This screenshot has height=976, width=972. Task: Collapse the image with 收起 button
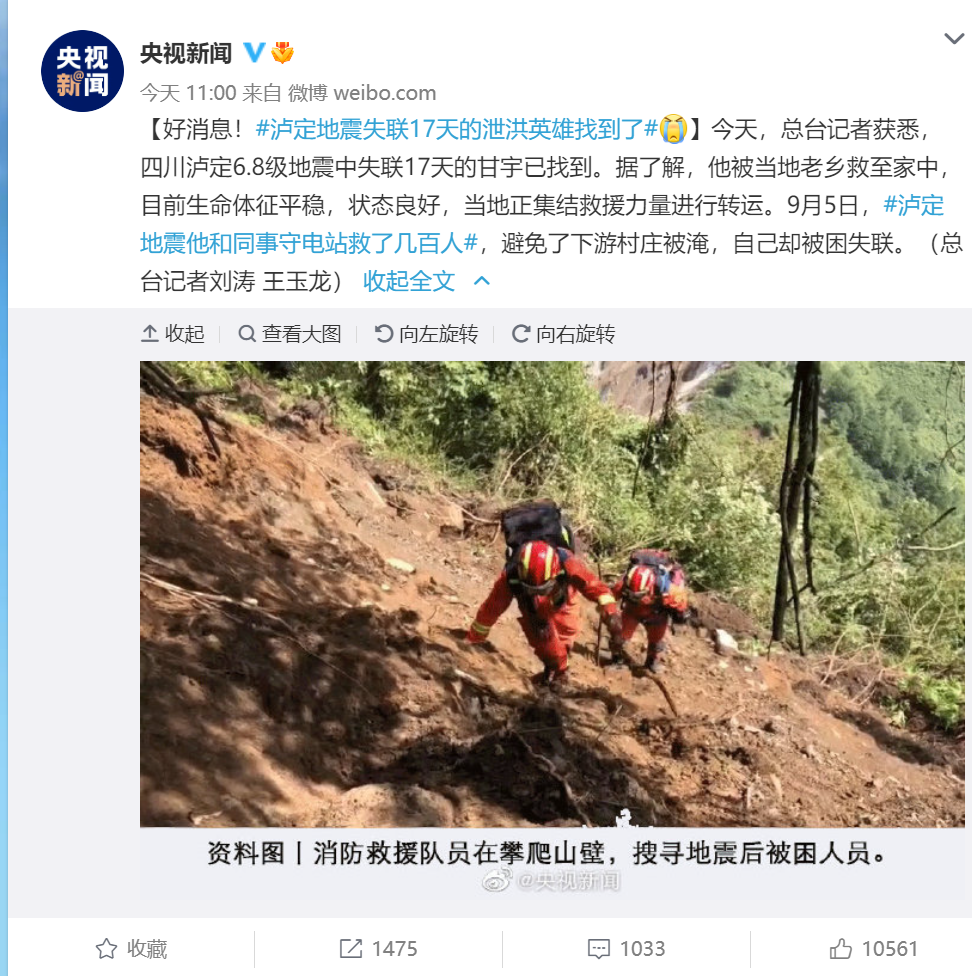173,334
